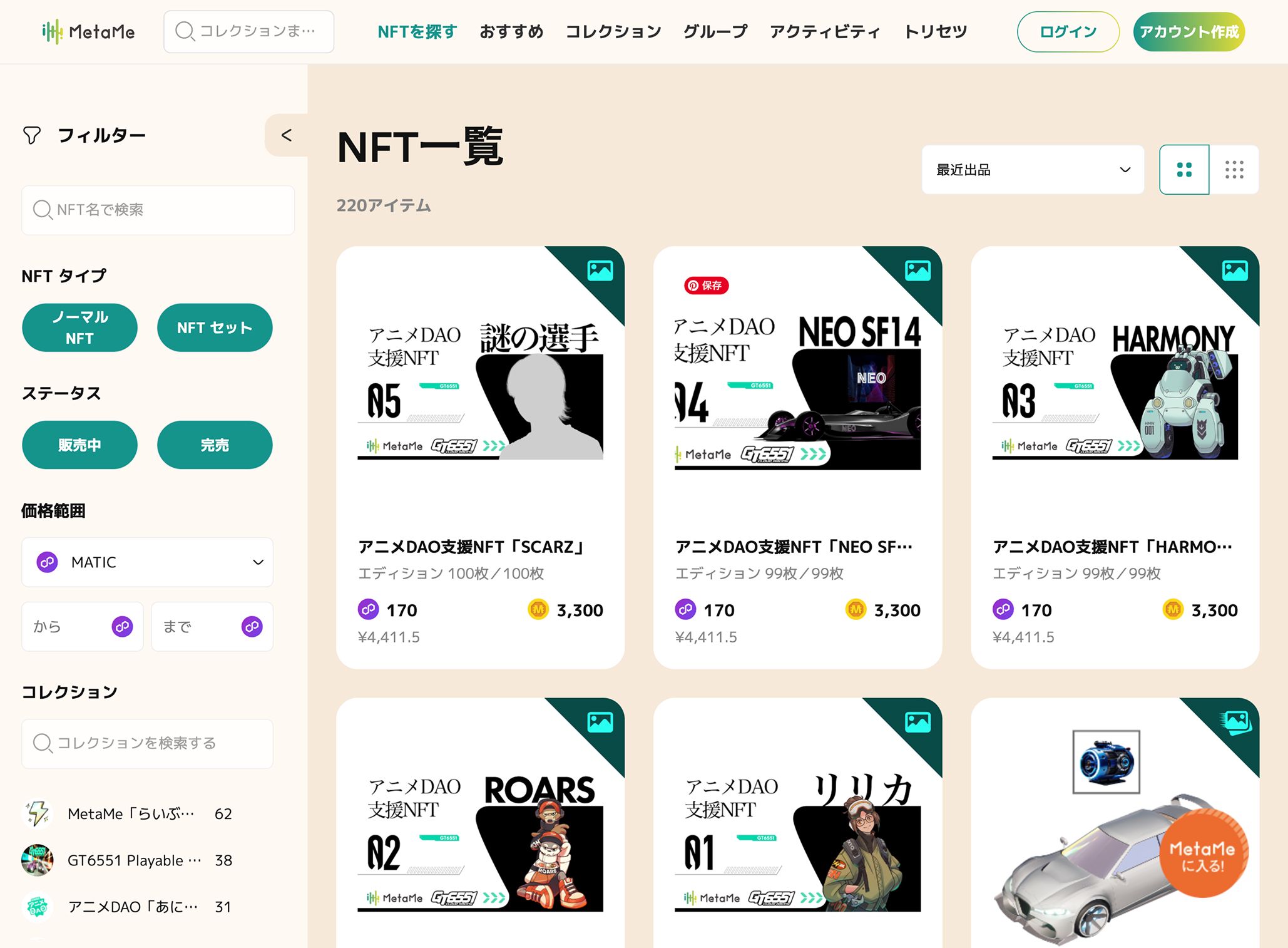Click the header search magnifier icon
The height and width of the screenshot is (948, 1288).
click(185, 31)
